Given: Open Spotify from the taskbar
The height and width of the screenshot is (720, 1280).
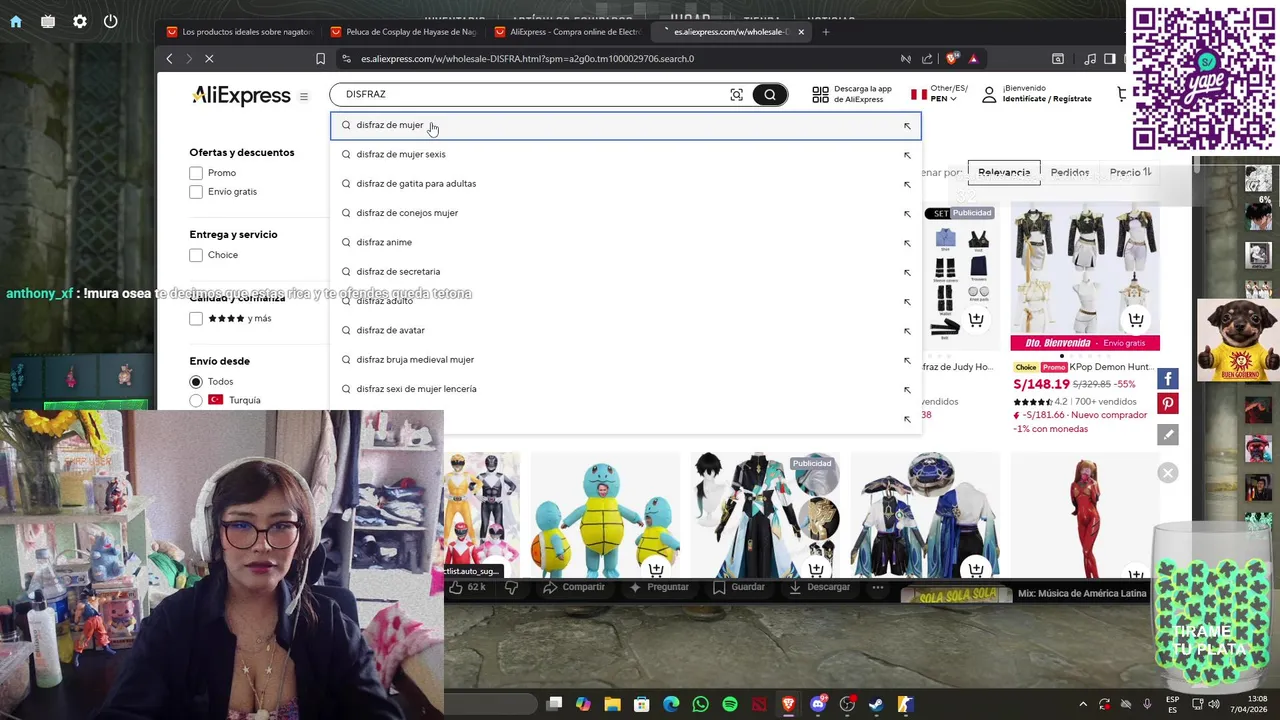Looking at the screenshot, I should [730, 705].
